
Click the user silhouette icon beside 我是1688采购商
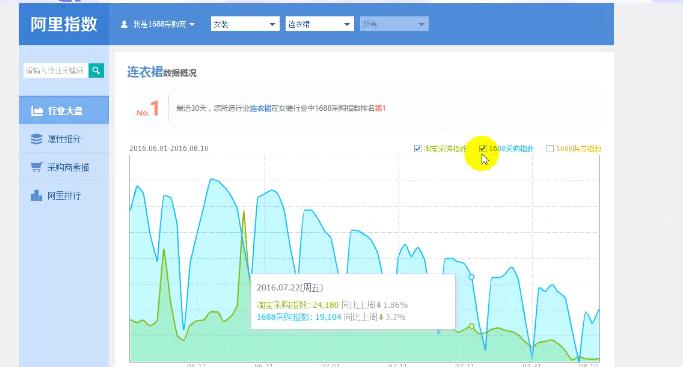pyautogui.click(x=124, y=24)
